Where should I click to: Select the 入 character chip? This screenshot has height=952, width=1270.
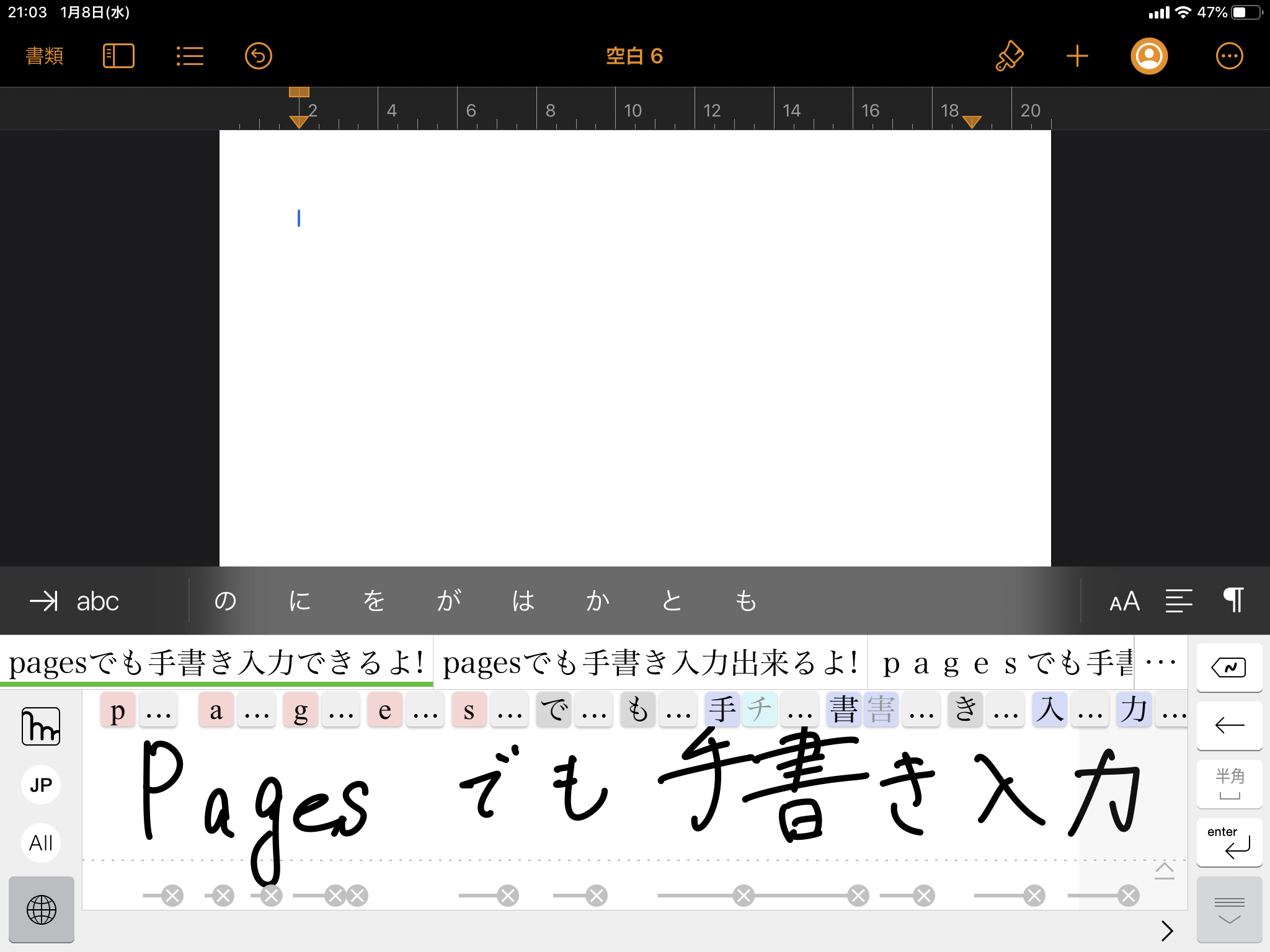click(x=1050, y=710)
